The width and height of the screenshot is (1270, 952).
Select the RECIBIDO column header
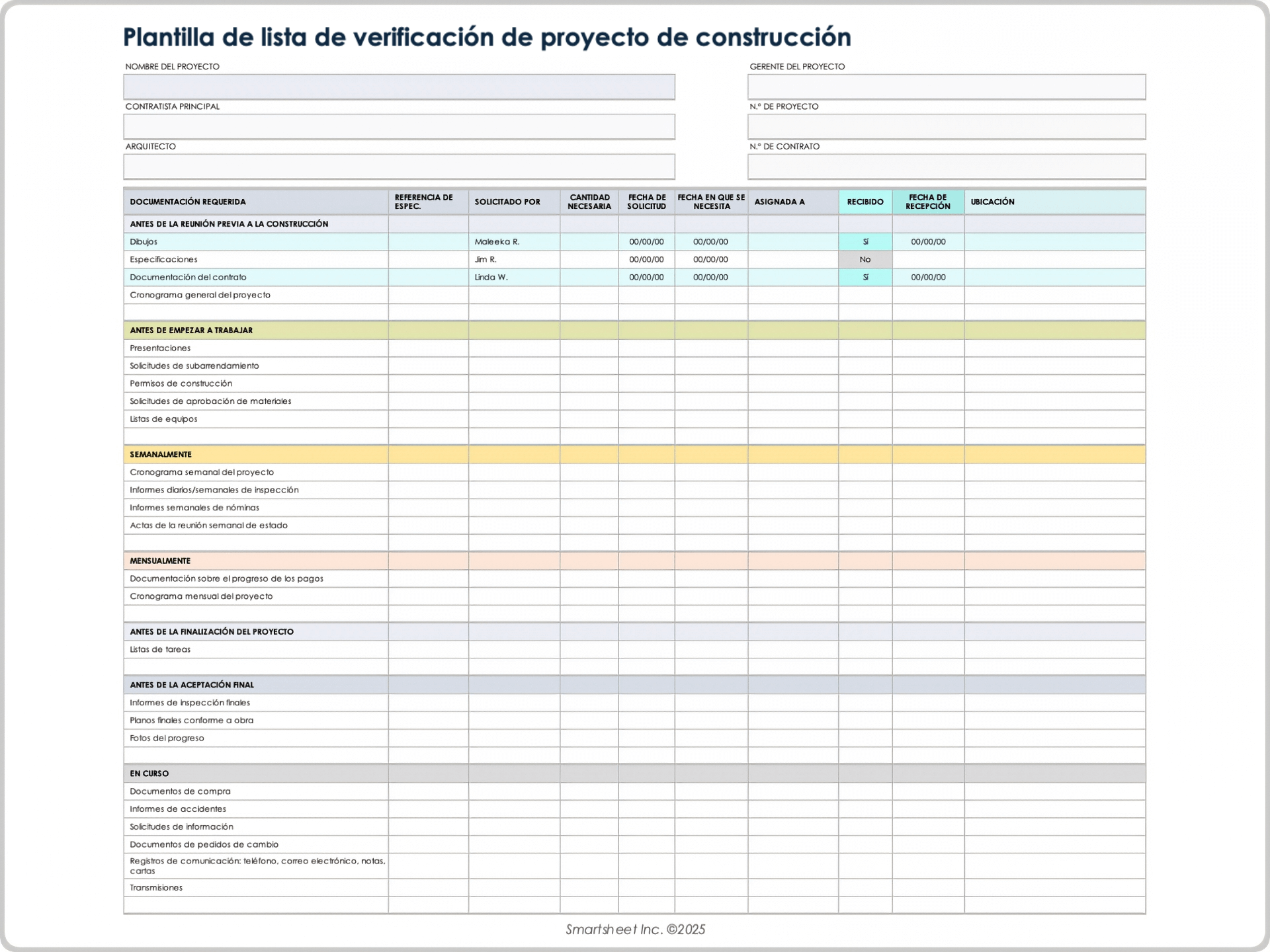click(x=865, y=202)
